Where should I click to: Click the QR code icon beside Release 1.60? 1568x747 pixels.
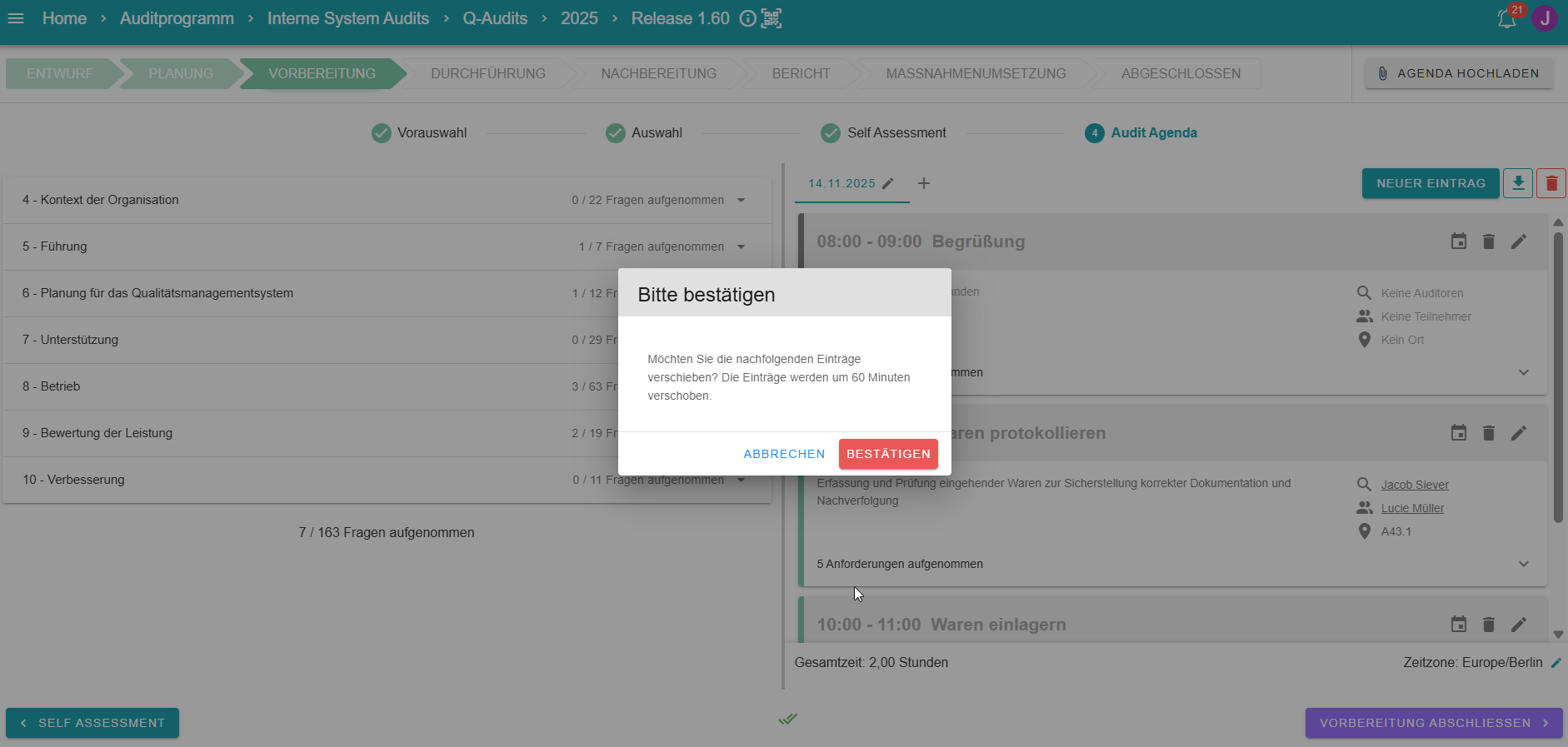pyautogui.click(x=772, y=18)
